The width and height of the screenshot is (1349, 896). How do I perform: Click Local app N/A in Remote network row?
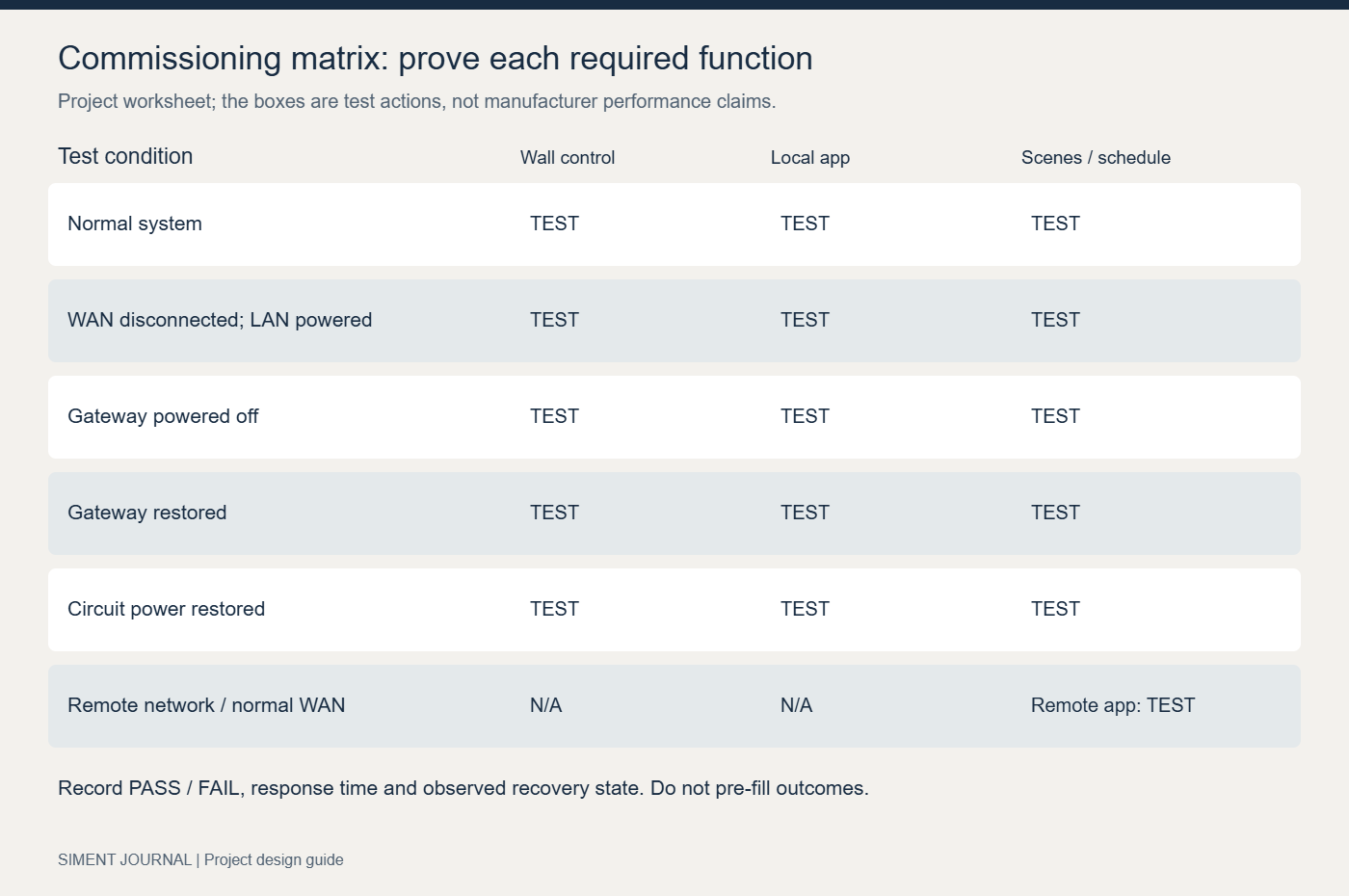[796, 705]
